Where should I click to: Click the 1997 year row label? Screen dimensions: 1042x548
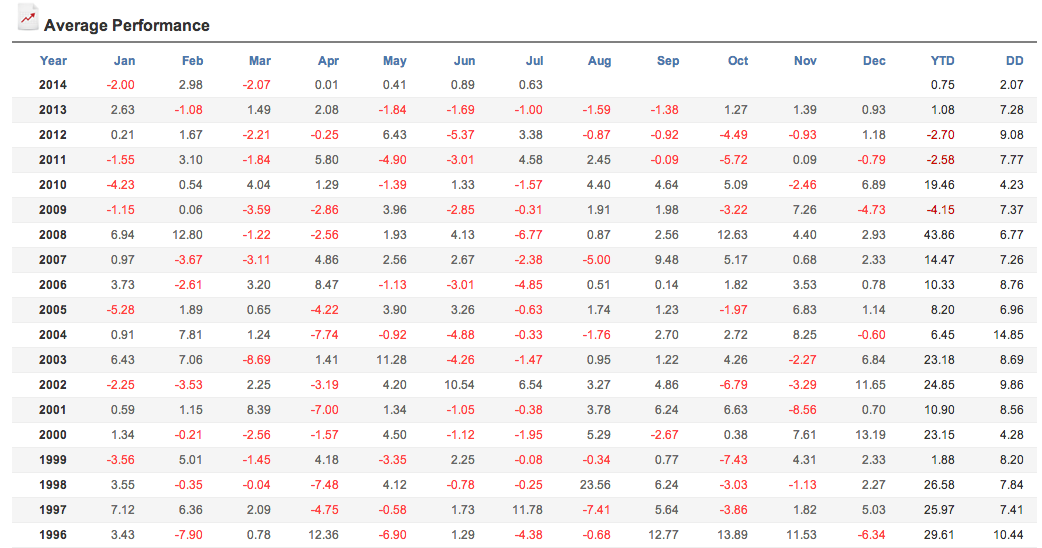click(52, 510)
